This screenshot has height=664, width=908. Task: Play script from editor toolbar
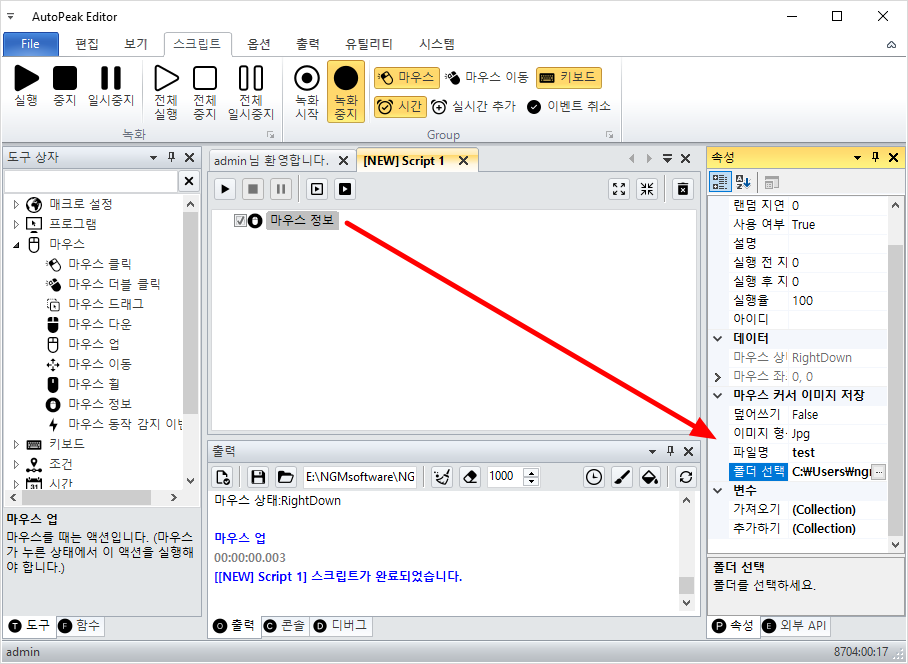225,189
